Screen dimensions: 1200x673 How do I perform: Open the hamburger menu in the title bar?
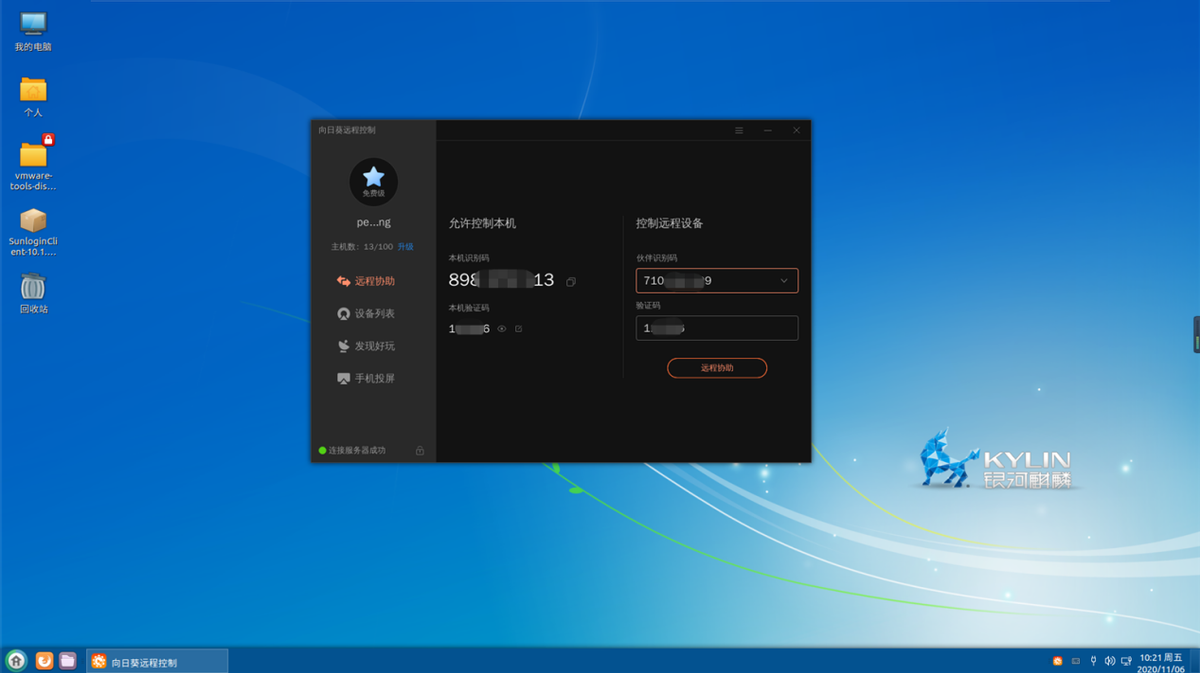pyautogui.click(x=739, y=130)
